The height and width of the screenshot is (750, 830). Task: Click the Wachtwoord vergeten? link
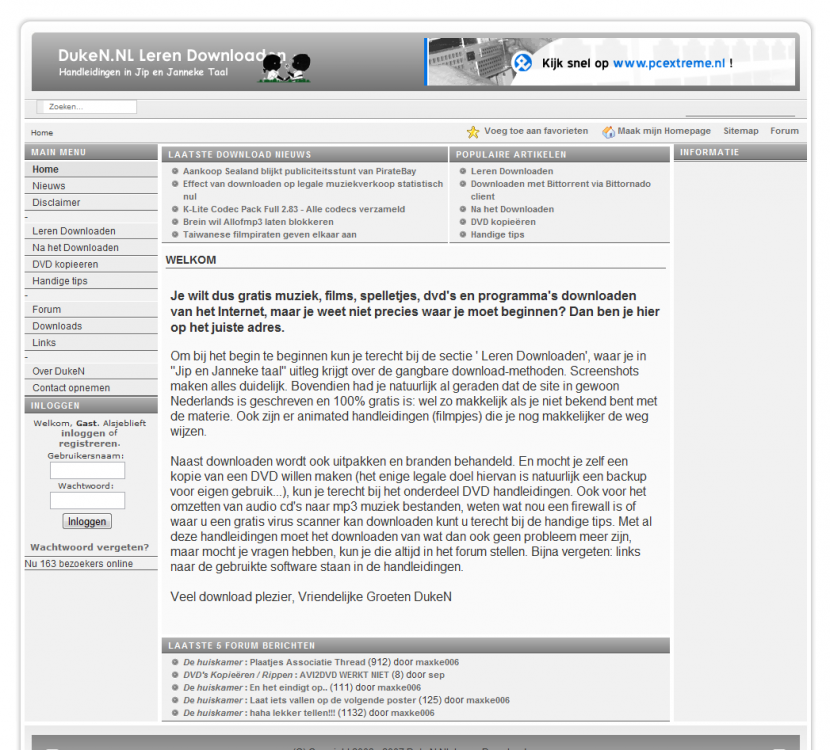(89, 547)
